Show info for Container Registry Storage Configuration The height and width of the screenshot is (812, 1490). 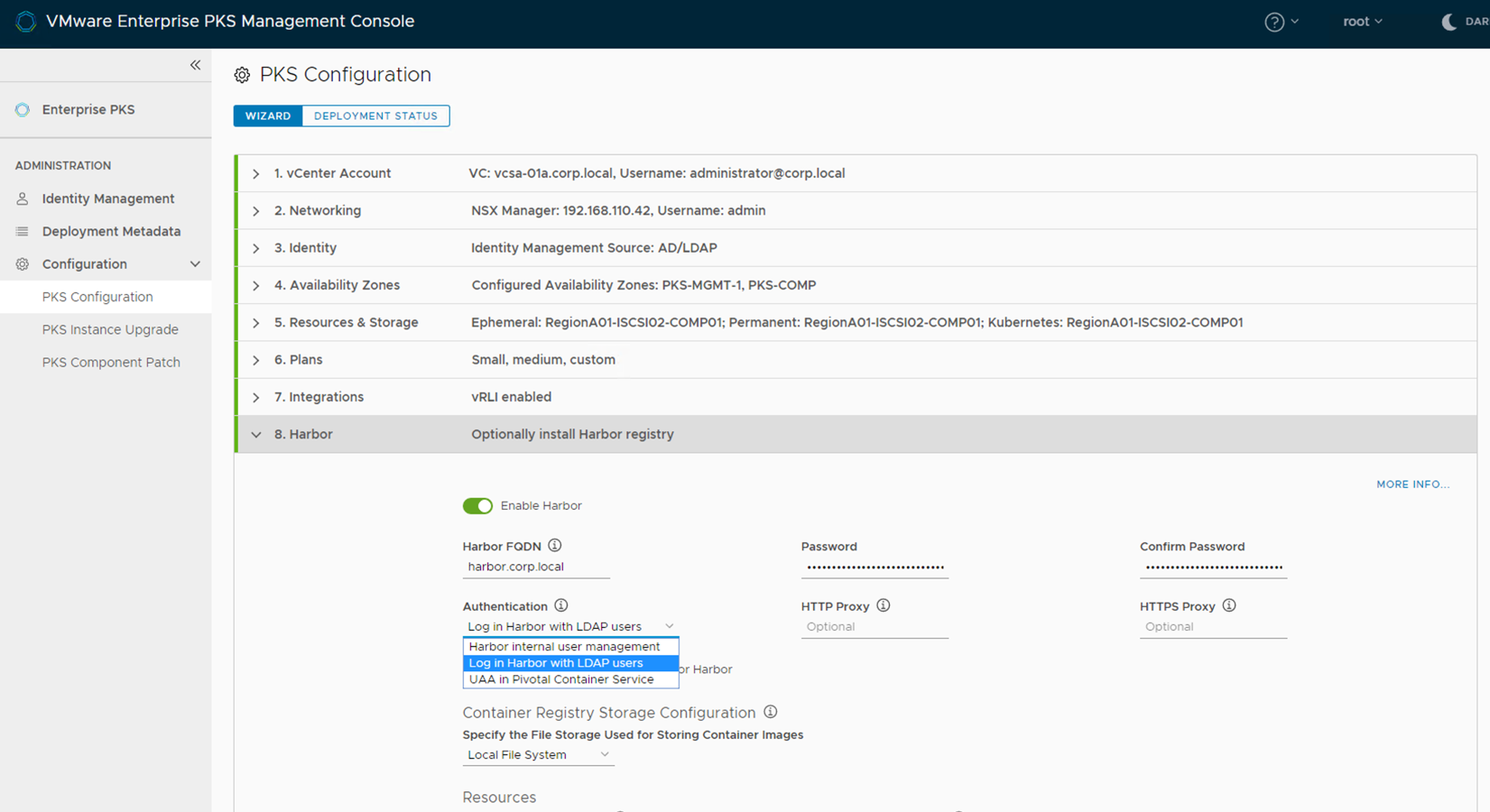[x=771, y=712]
